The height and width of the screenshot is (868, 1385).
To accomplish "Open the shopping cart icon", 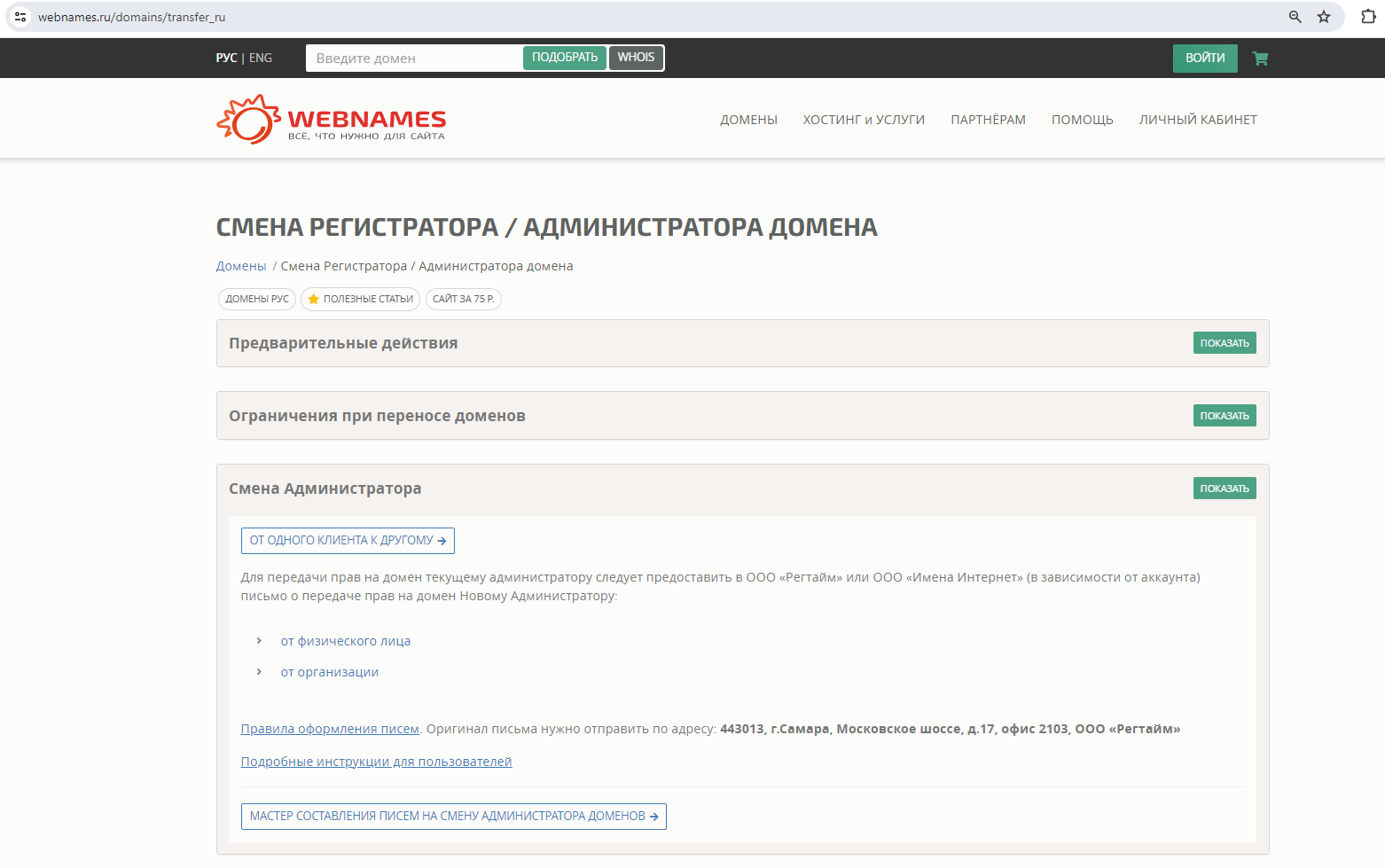I will [1260, 59].
